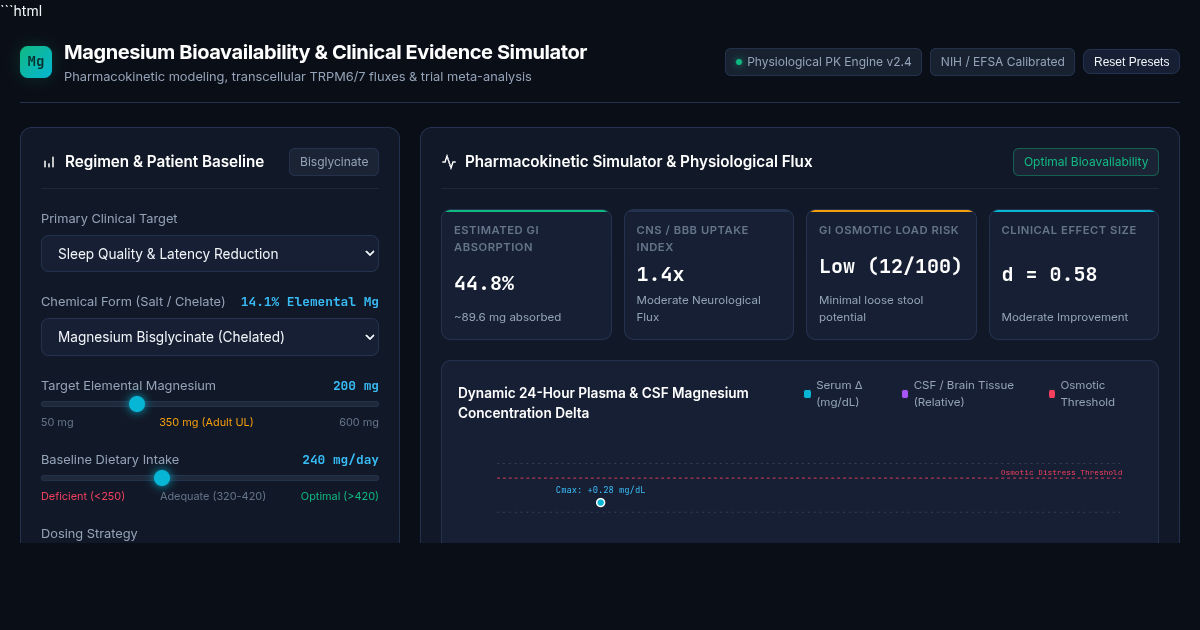Screen dimensions: 1200x630
Task: Click the Mg logo icon
Action: [x=36, y=62]
